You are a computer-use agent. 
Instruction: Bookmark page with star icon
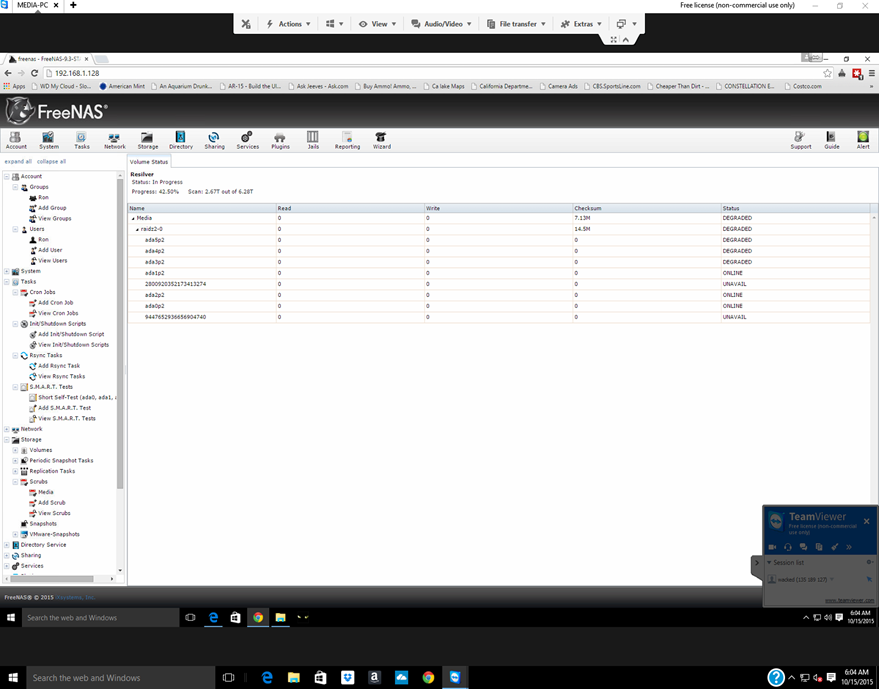tap(827, 73)
